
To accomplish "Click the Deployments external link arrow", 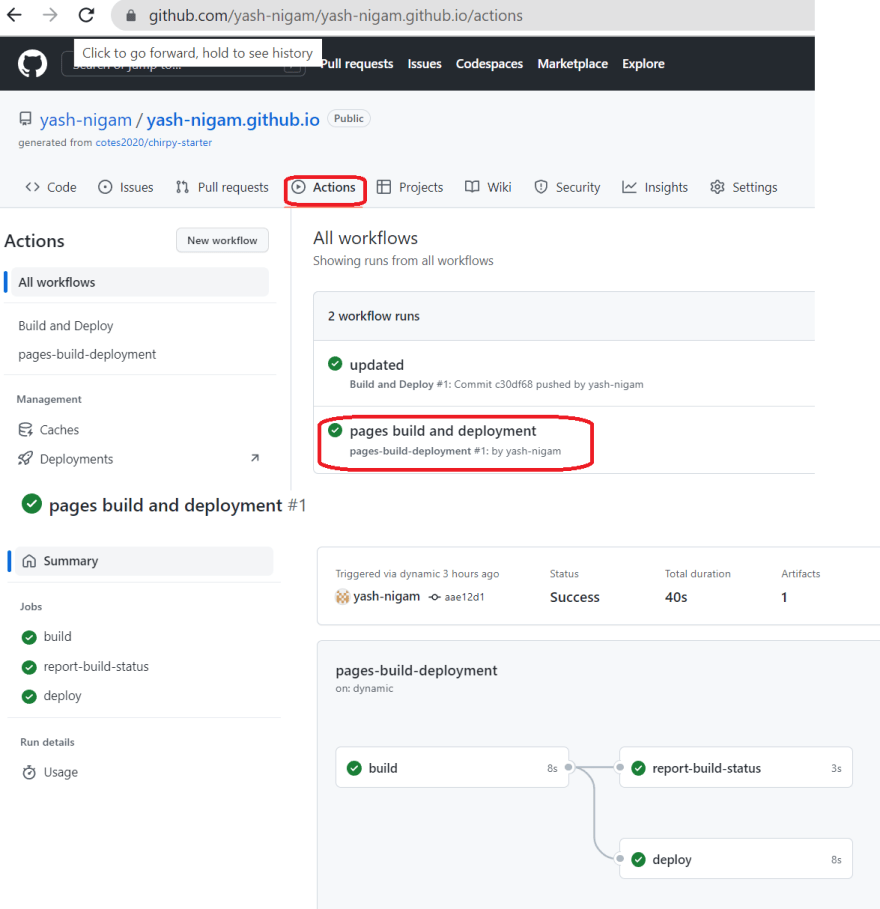I will [x=254, y=458].
